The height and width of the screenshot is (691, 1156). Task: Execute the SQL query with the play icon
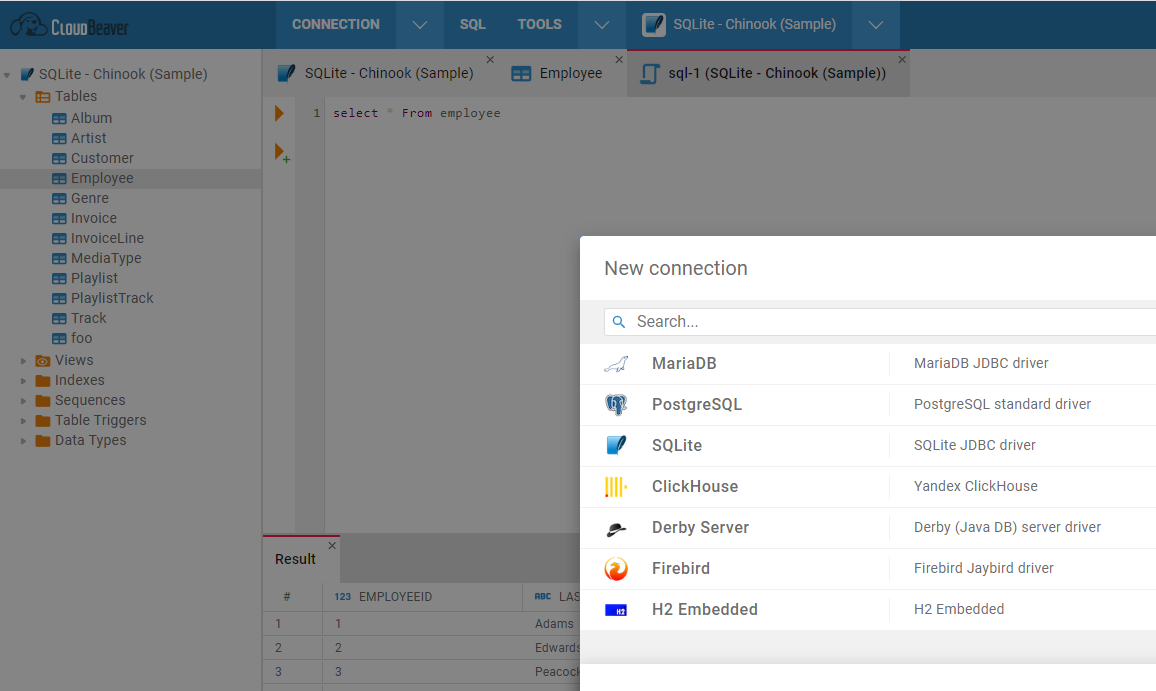tap(279, 112)
